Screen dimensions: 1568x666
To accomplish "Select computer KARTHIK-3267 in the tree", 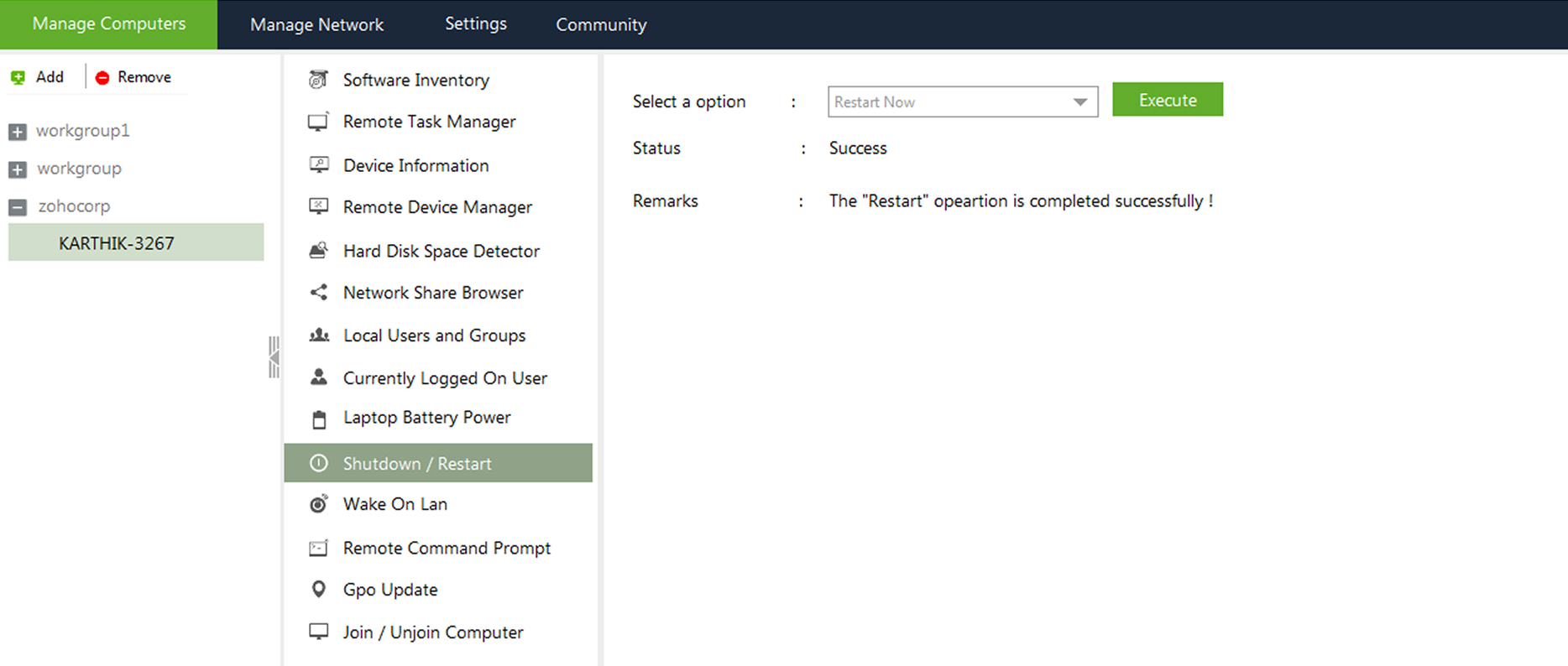I will 117,243.
